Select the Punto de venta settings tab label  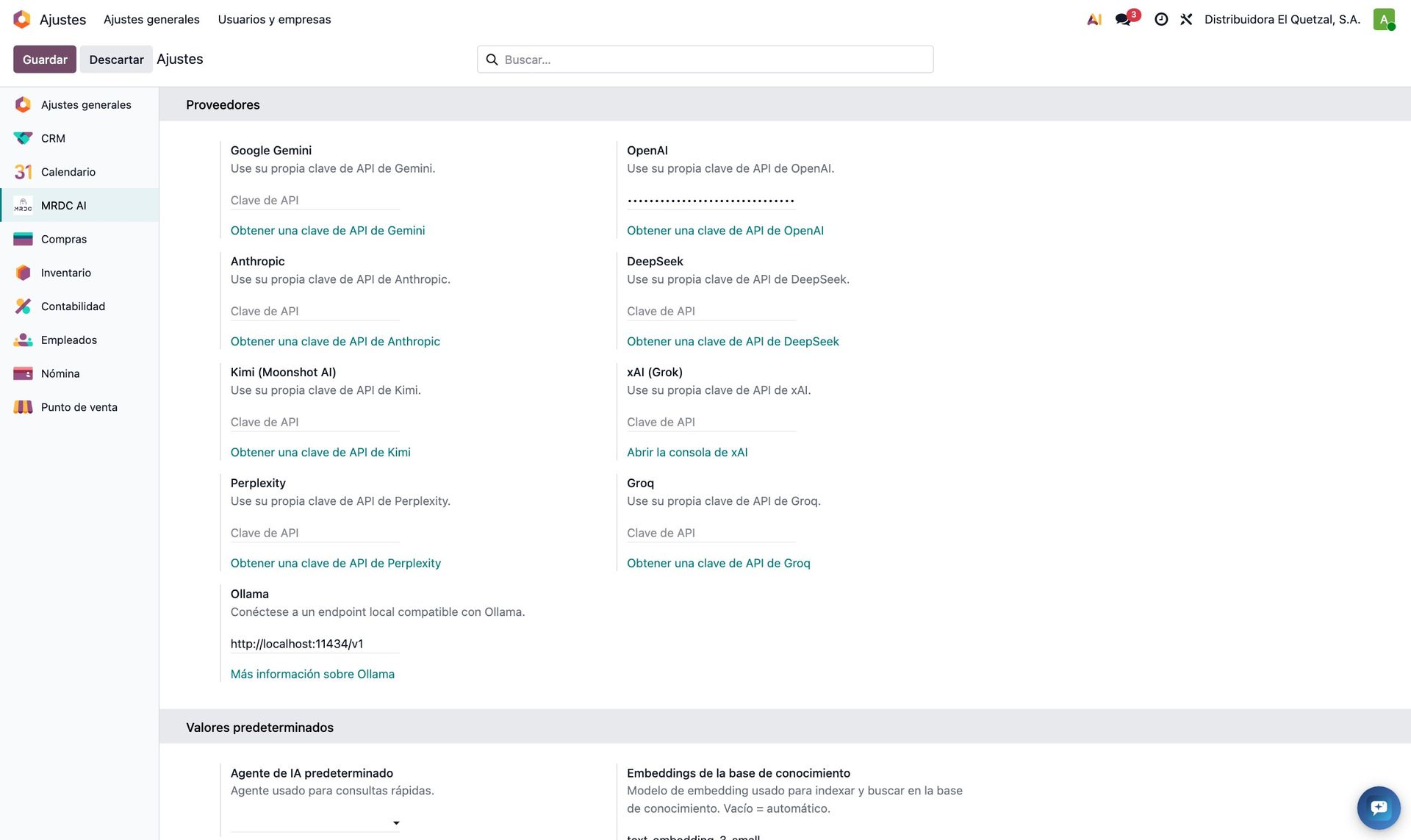tap(79, 407)
